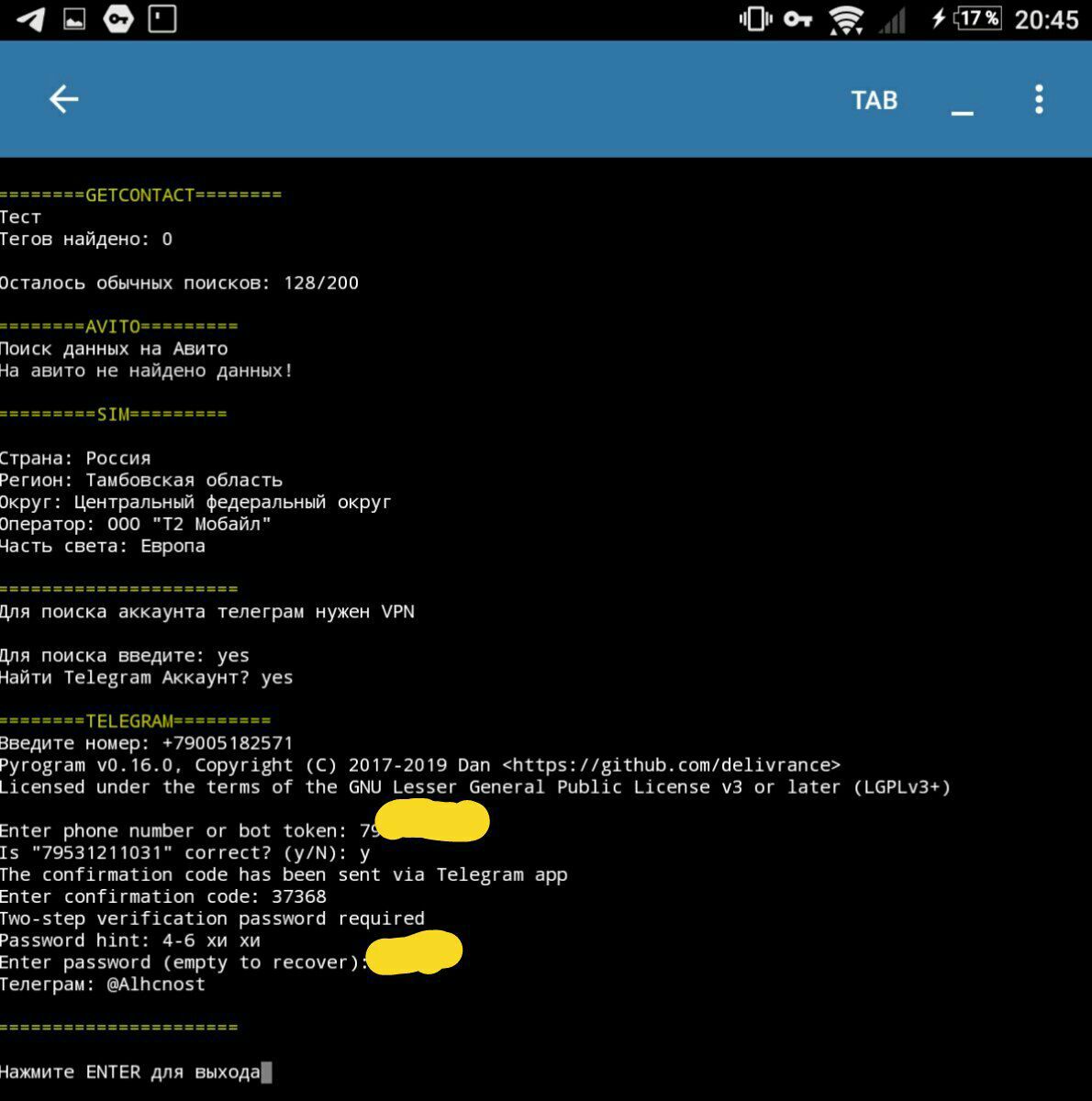Tap the hexagon key notification icon
Image resolution: width=1092 pixels, height=1101 pixels.
(118, 19)
